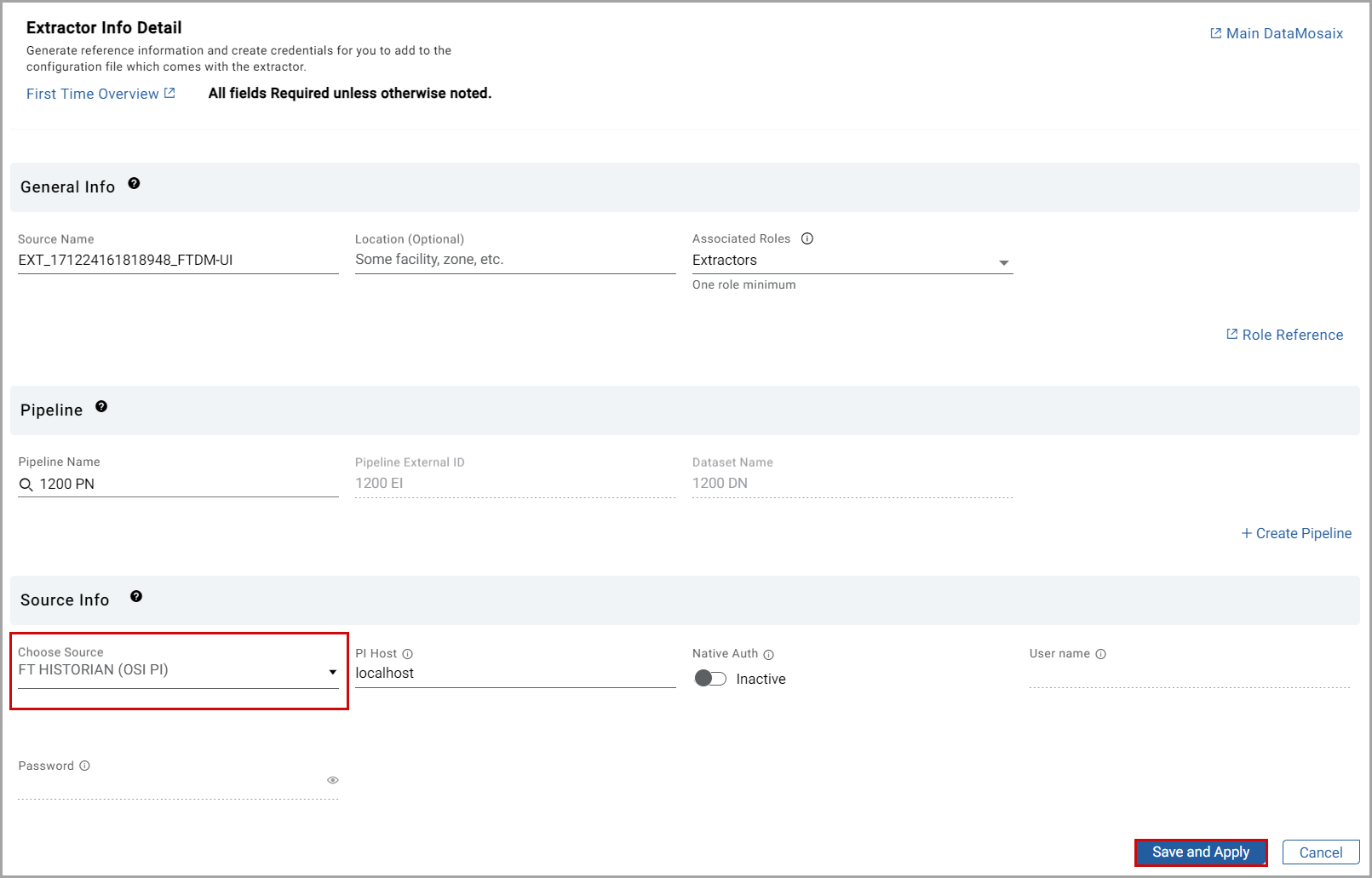Click the Native Auth info icon
This screenshot has width=1372, height=878.
coord(769,655)
